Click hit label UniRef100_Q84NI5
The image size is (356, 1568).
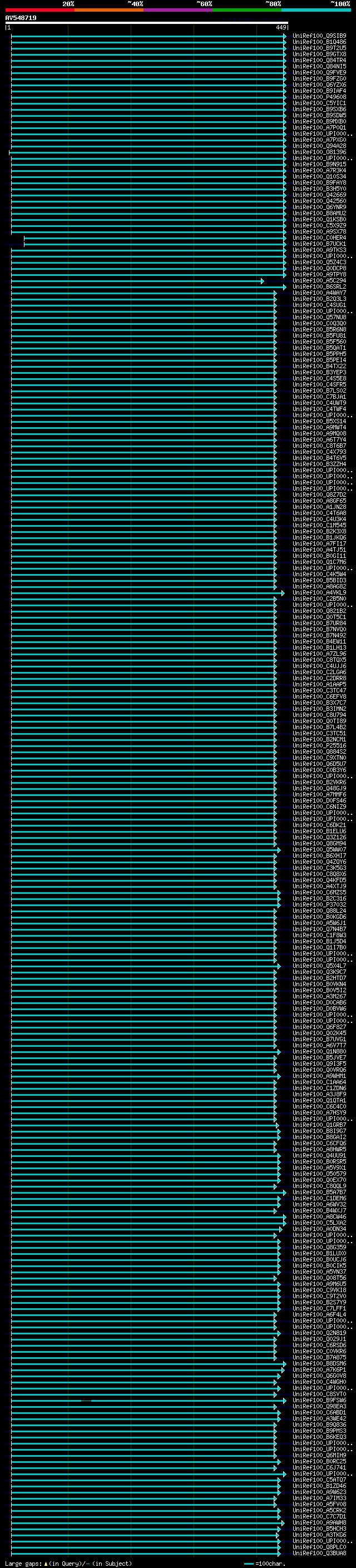click(319, 66)
